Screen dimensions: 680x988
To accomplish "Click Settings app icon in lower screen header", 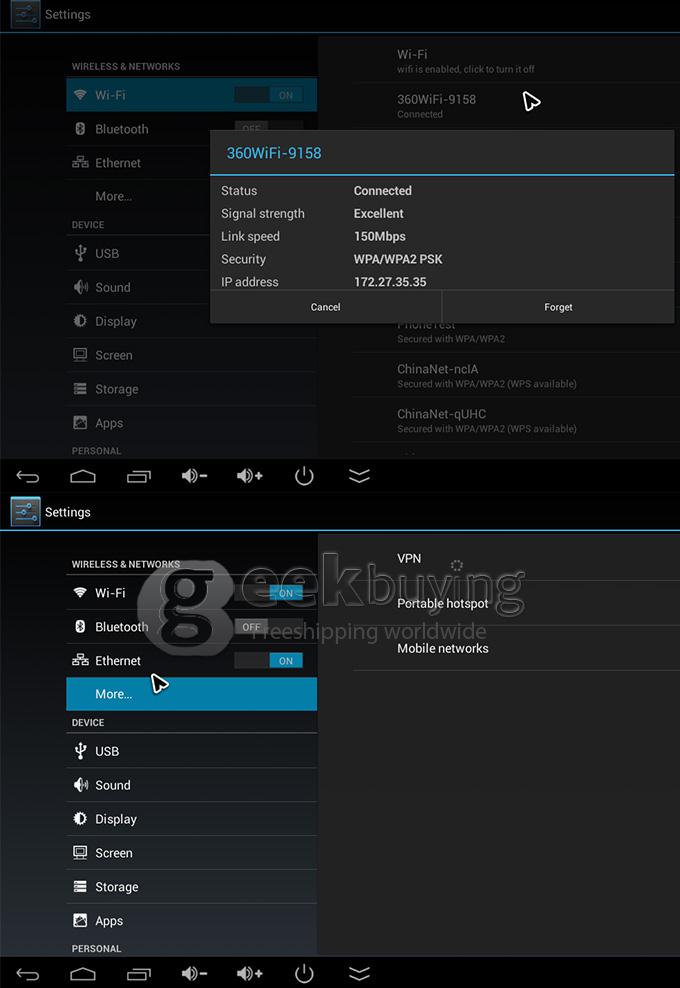I will 25,512.
